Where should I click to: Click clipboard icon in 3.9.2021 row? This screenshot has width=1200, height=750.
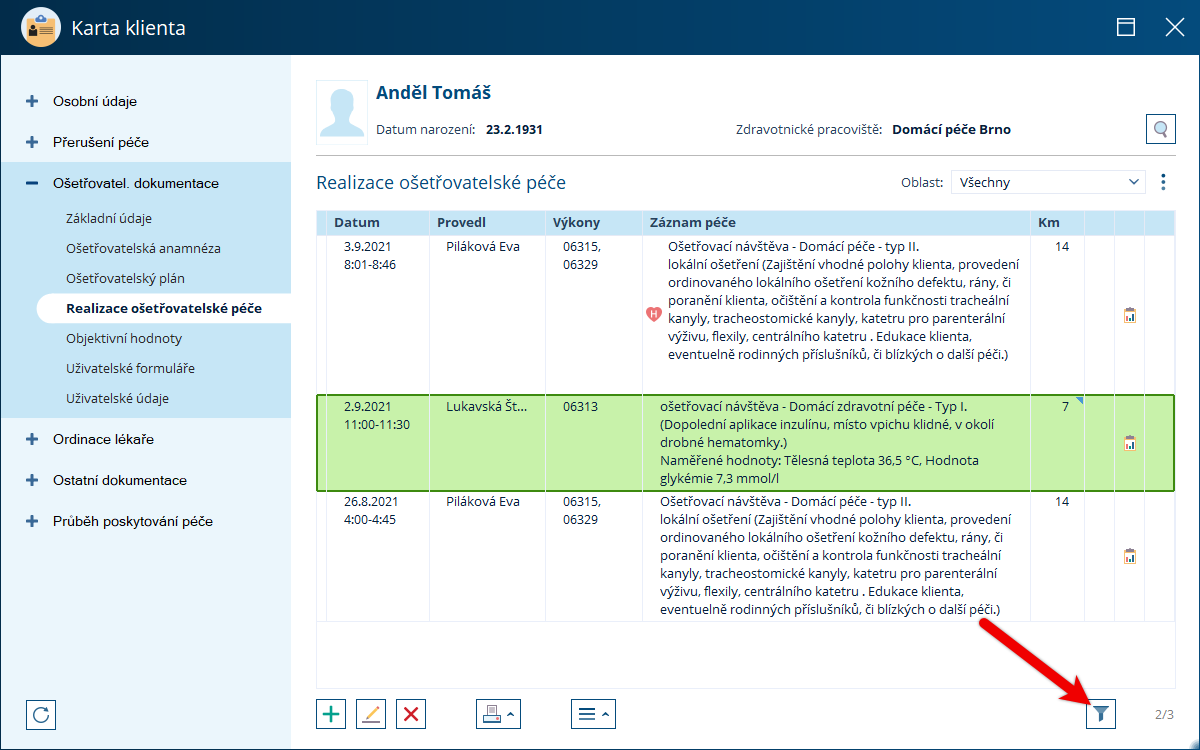tap(1130, 315)
